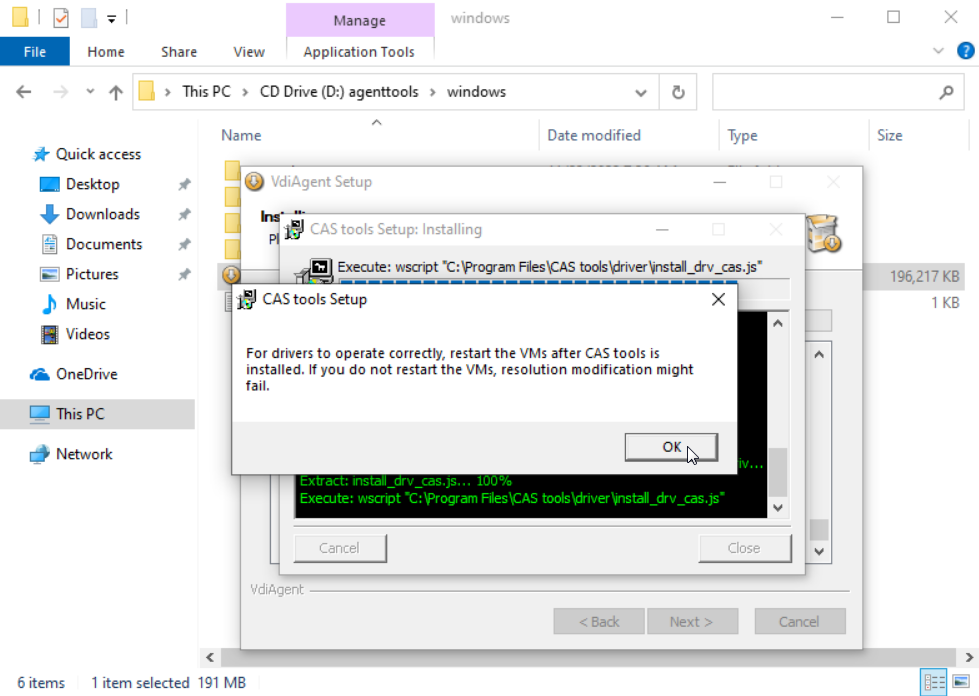Click the Manage contextual tab
This screenshot has height=696, width=979.
click(x=360, y=21)
